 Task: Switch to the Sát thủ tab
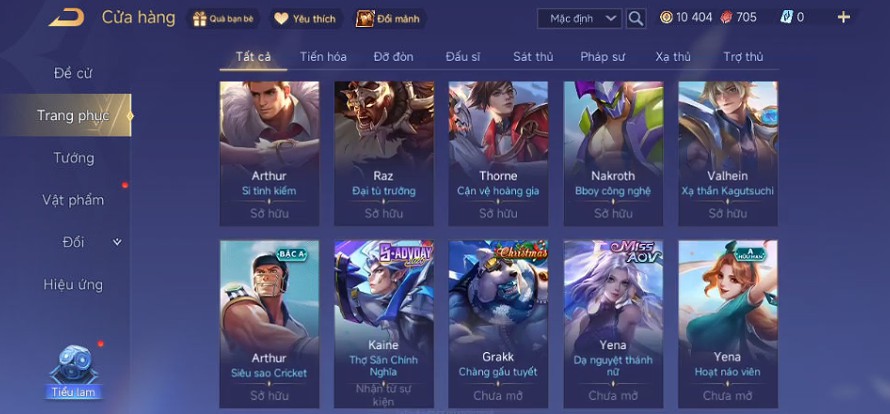click(x=533, y=57)
